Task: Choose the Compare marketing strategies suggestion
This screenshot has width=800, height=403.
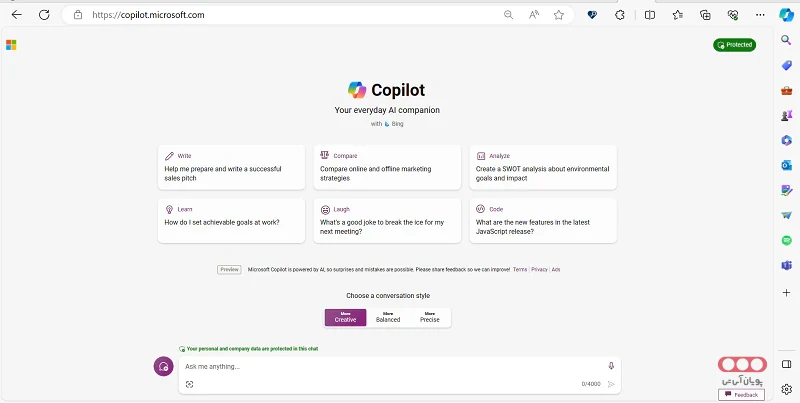Action: coord(387,167)
